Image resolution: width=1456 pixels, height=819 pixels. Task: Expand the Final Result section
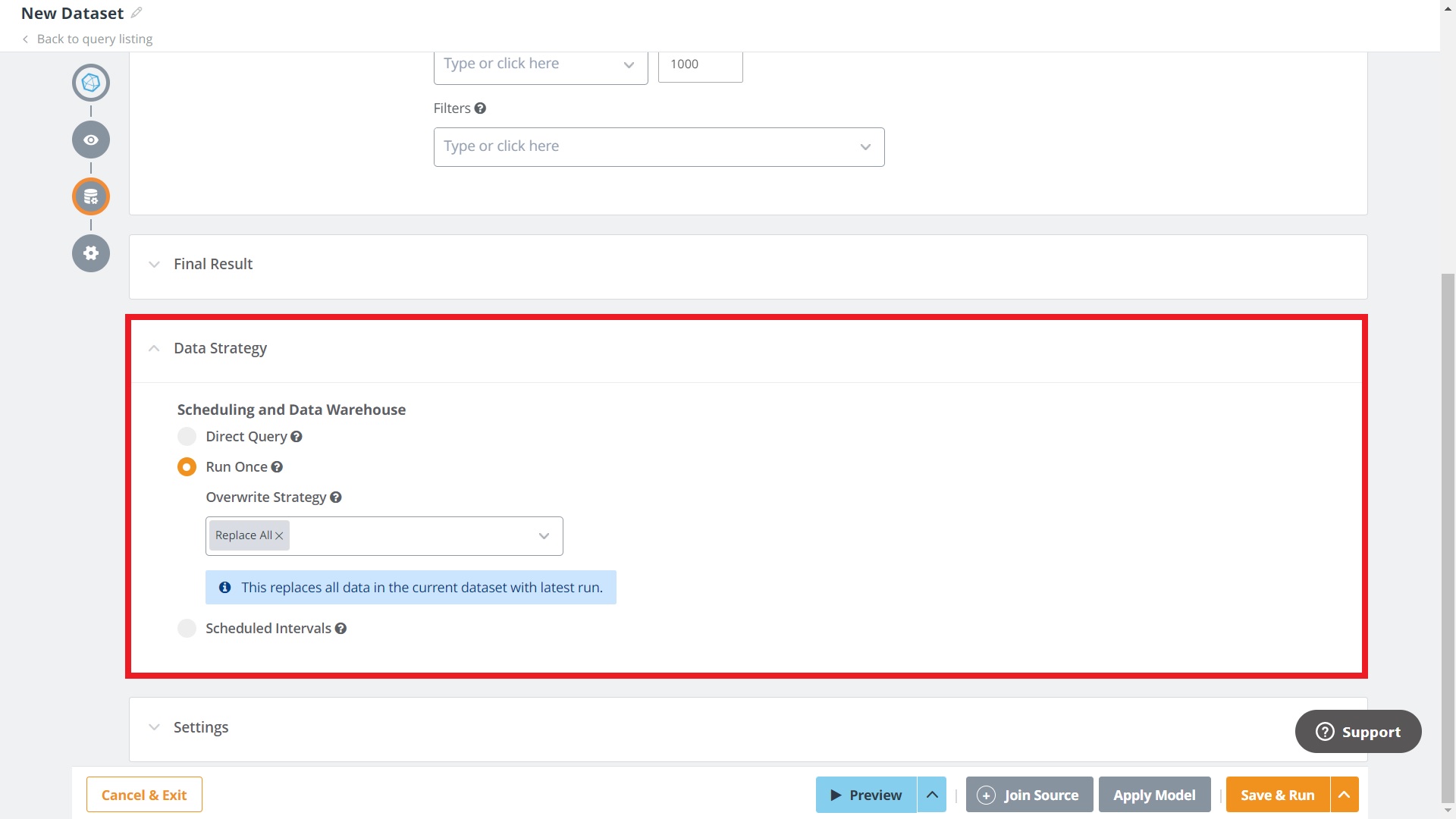154,264
